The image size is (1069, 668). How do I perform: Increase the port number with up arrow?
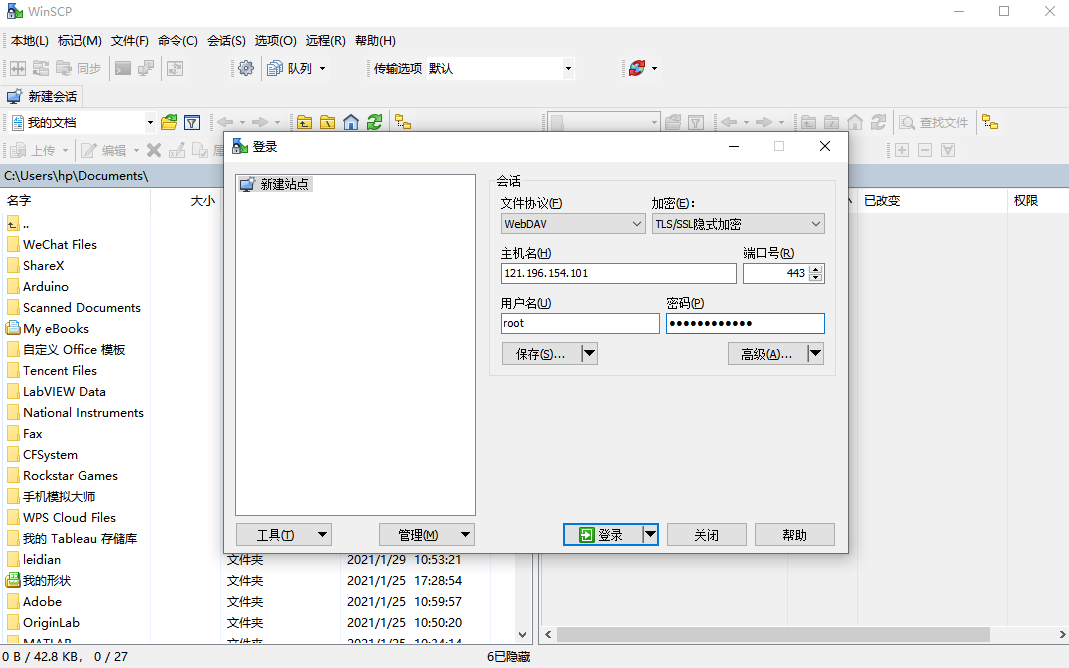coord(816,269)
